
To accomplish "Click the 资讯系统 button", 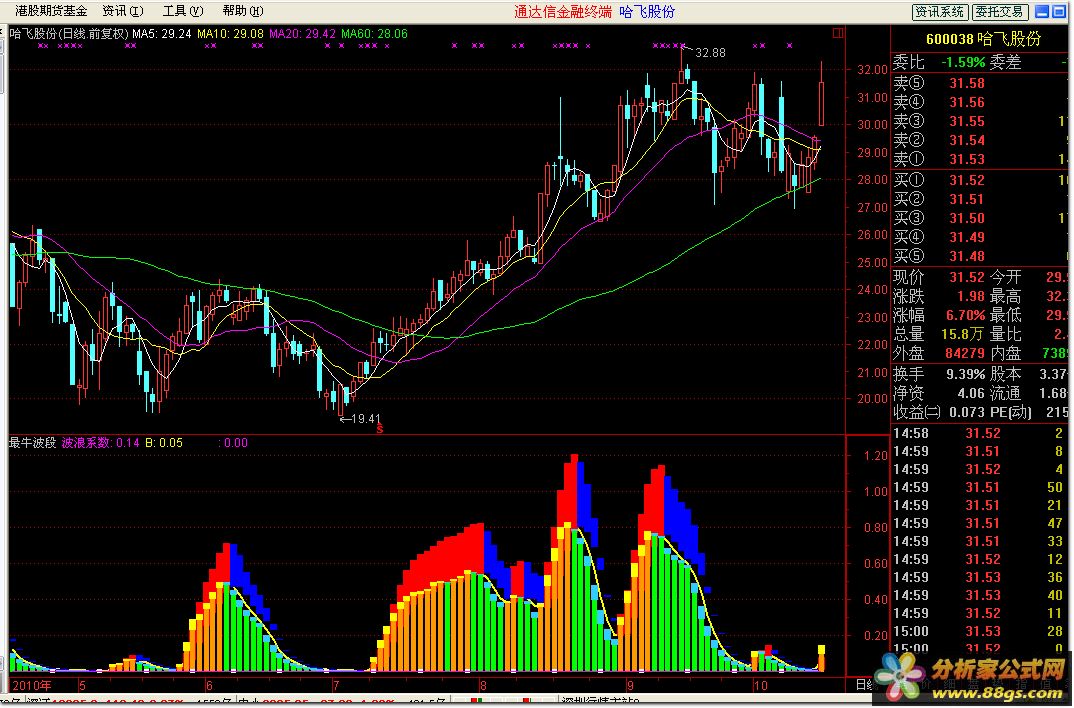I will pyautogui.click(x=940, y=12).
